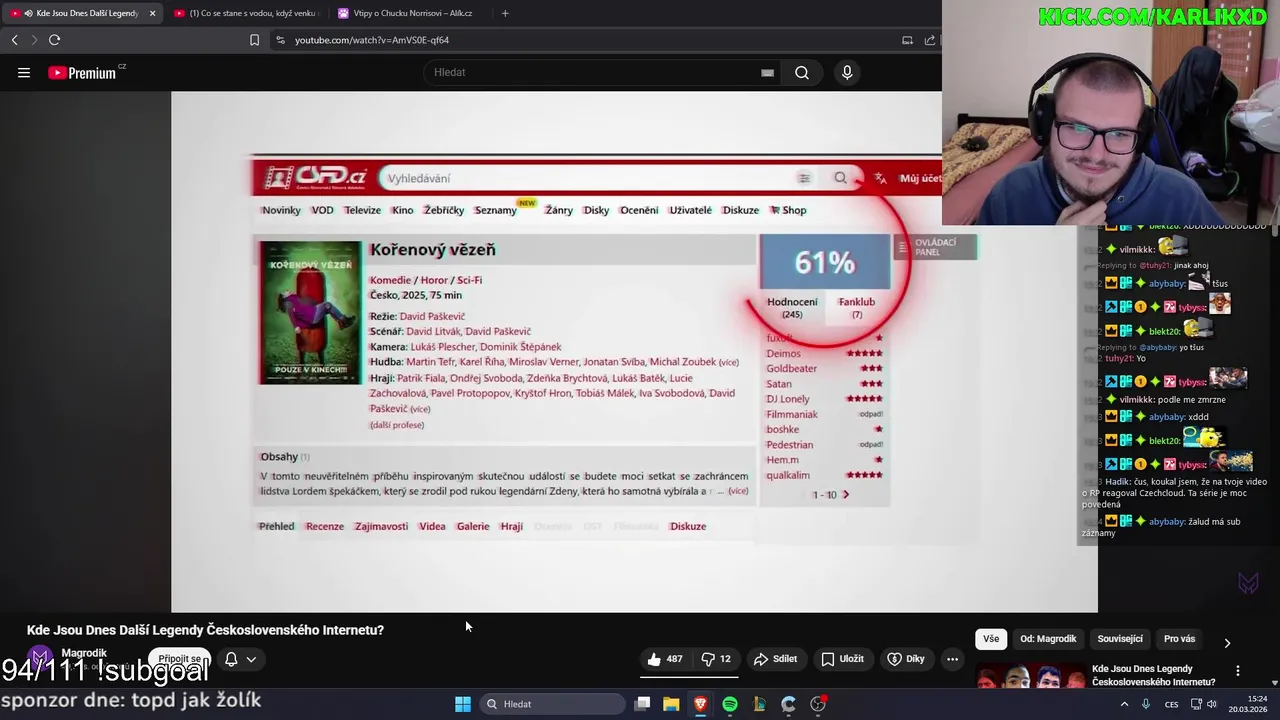Click the YouTube search magnifier button
1280x720 pixels.
[802, 72]
